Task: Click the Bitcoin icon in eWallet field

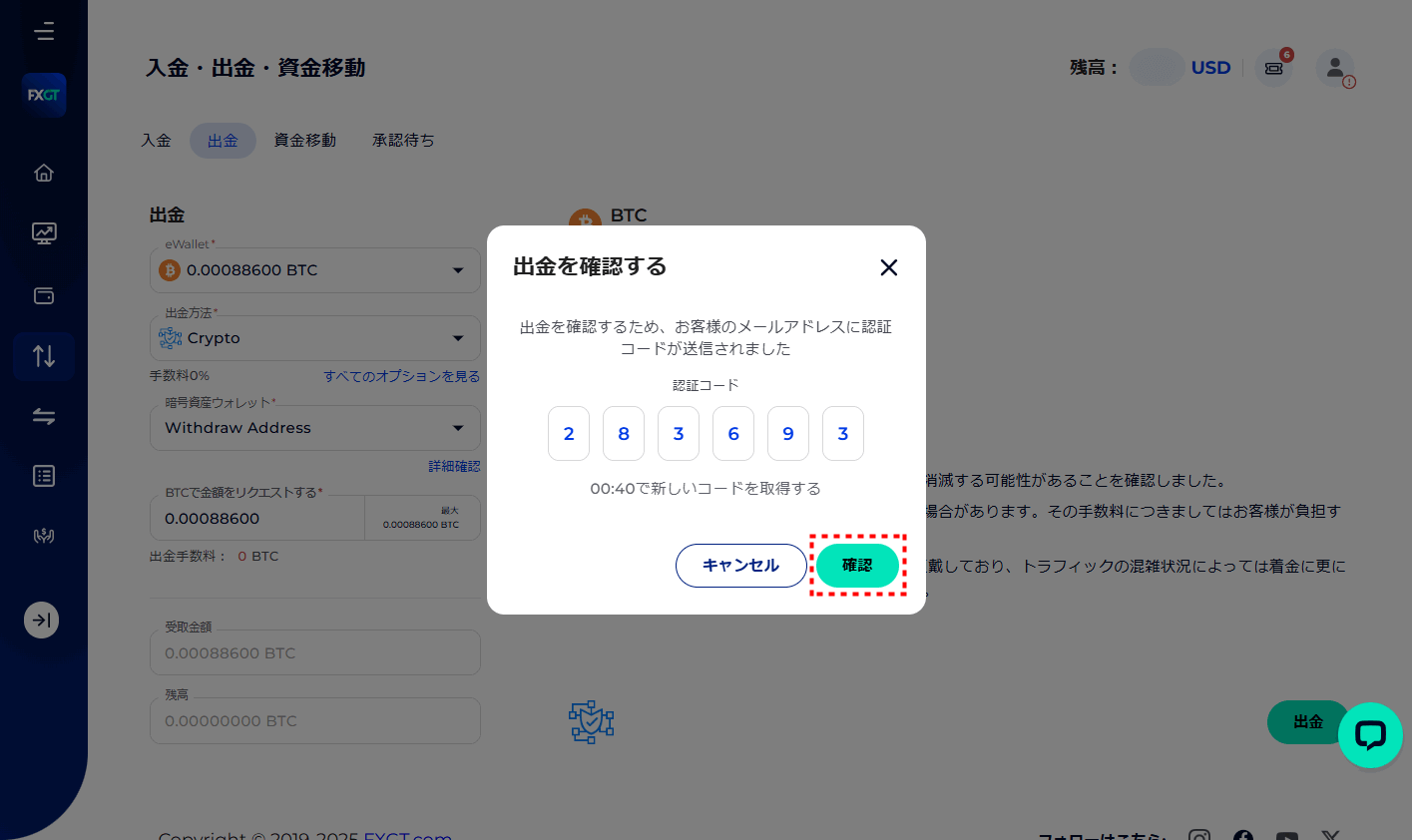Action: tap(170, 270)
